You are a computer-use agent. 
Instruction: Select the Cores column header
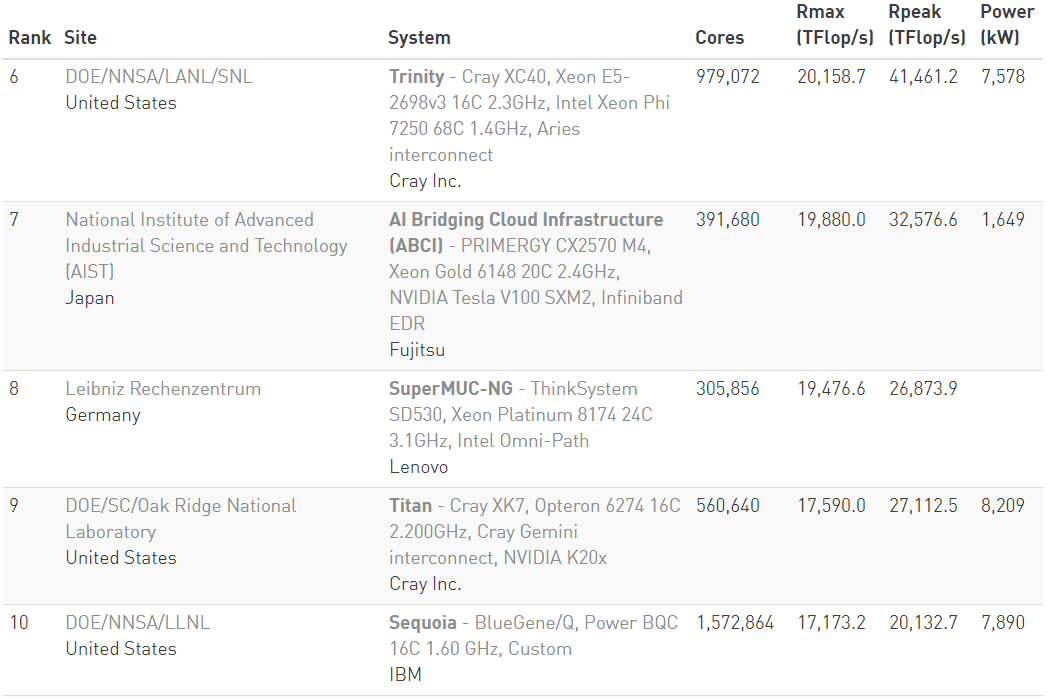tap(720, 38)
